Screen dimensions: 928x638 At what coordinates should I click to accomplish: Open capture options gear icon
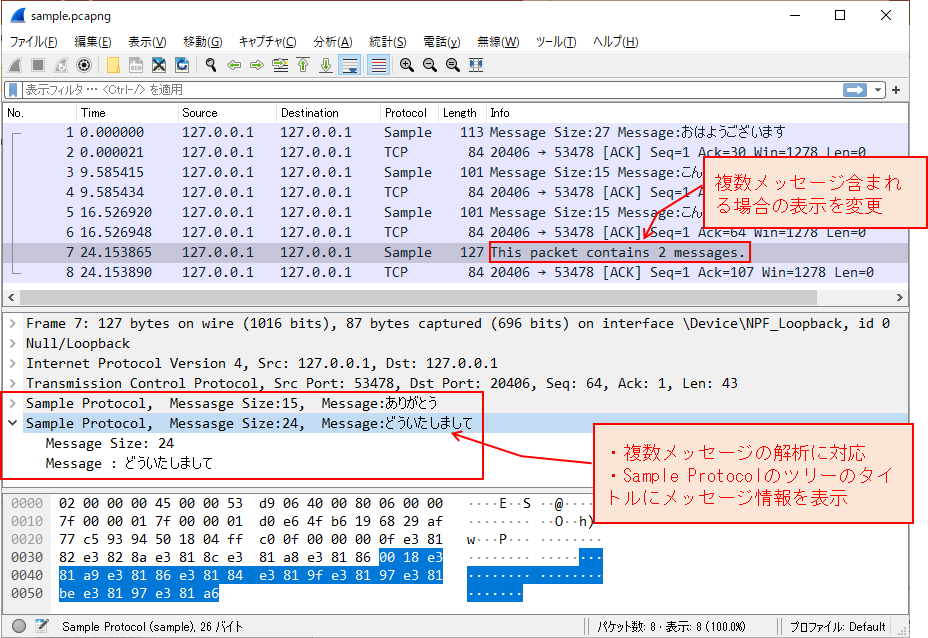coord(84,65)
